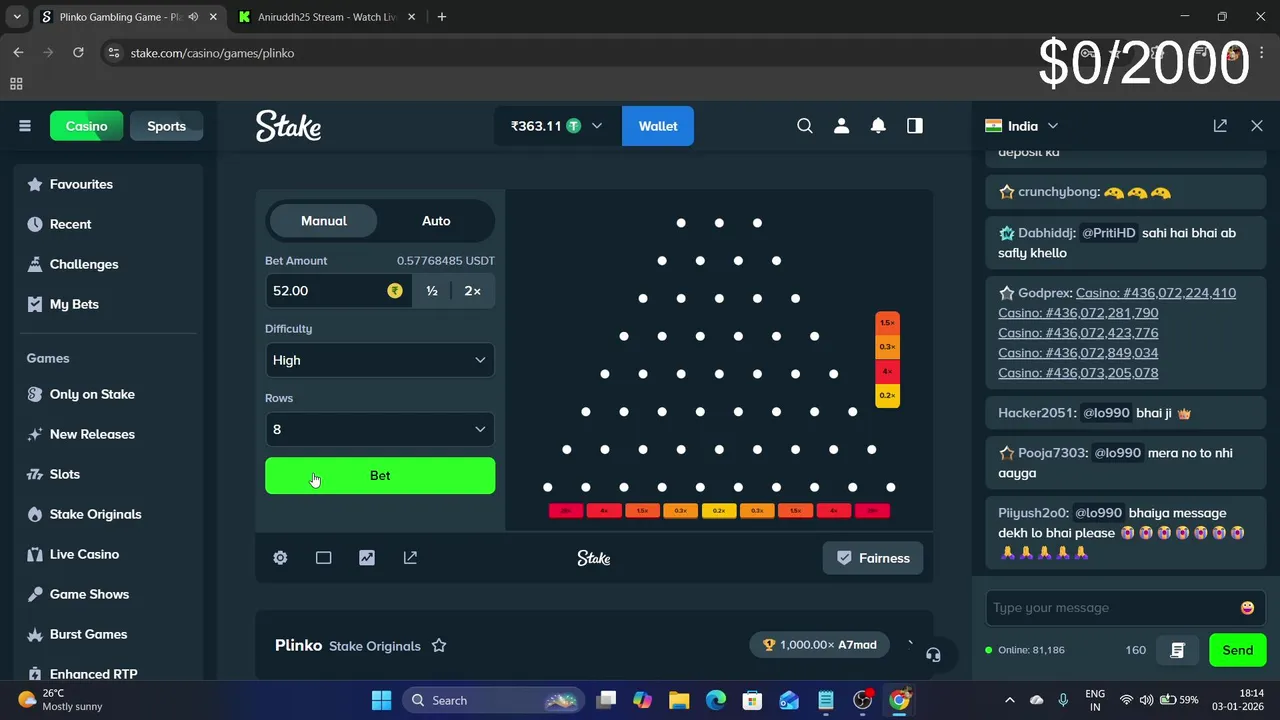The image size is (1280, 720).
Task: Click the Stake logo in header
Action: pos(288,126)
